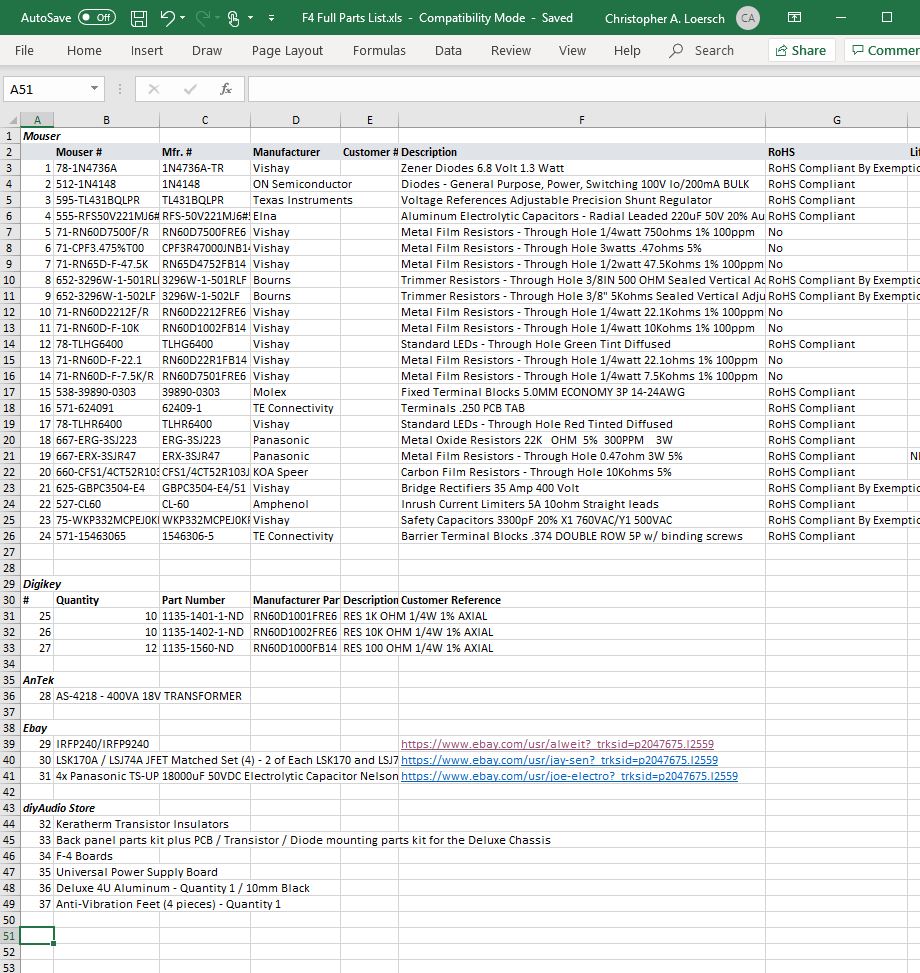The image size is (920, 973).
Task: Click the Ribbon Display Options icon
Action: tap(794, 17)
